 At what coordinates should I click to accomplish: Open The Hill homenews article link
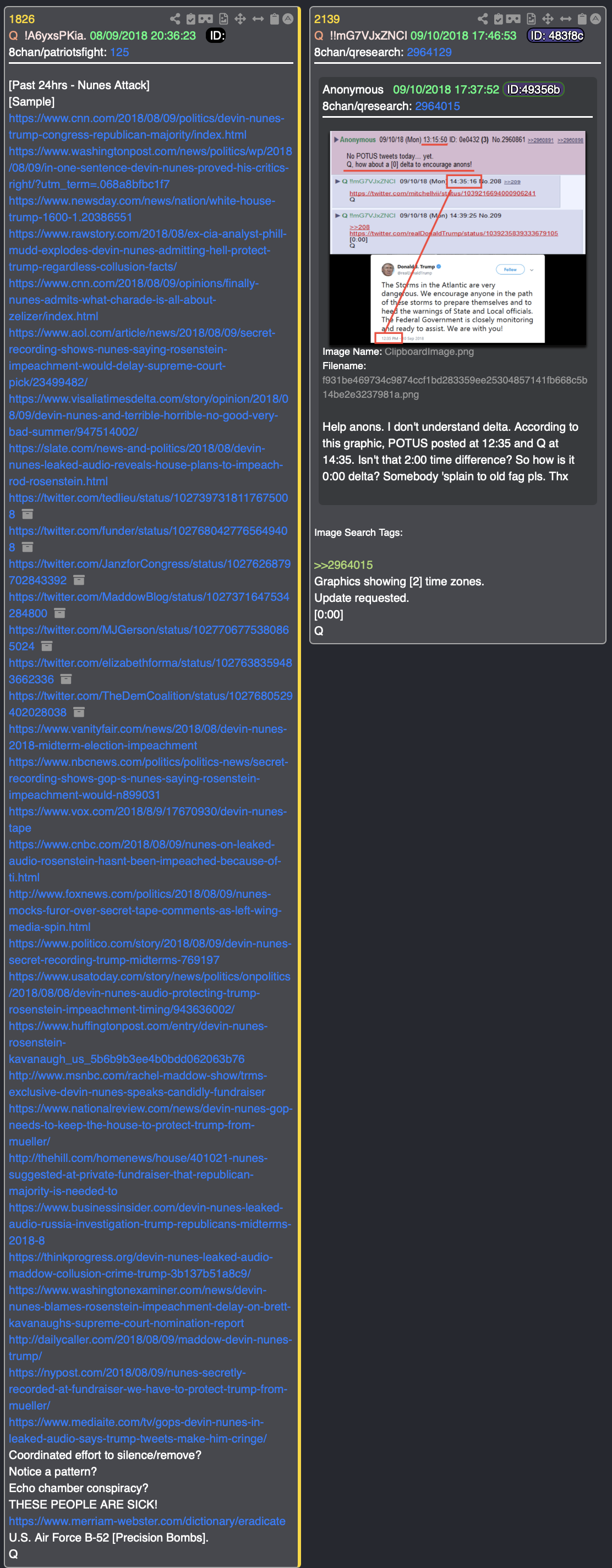[x=138, y=1174]
